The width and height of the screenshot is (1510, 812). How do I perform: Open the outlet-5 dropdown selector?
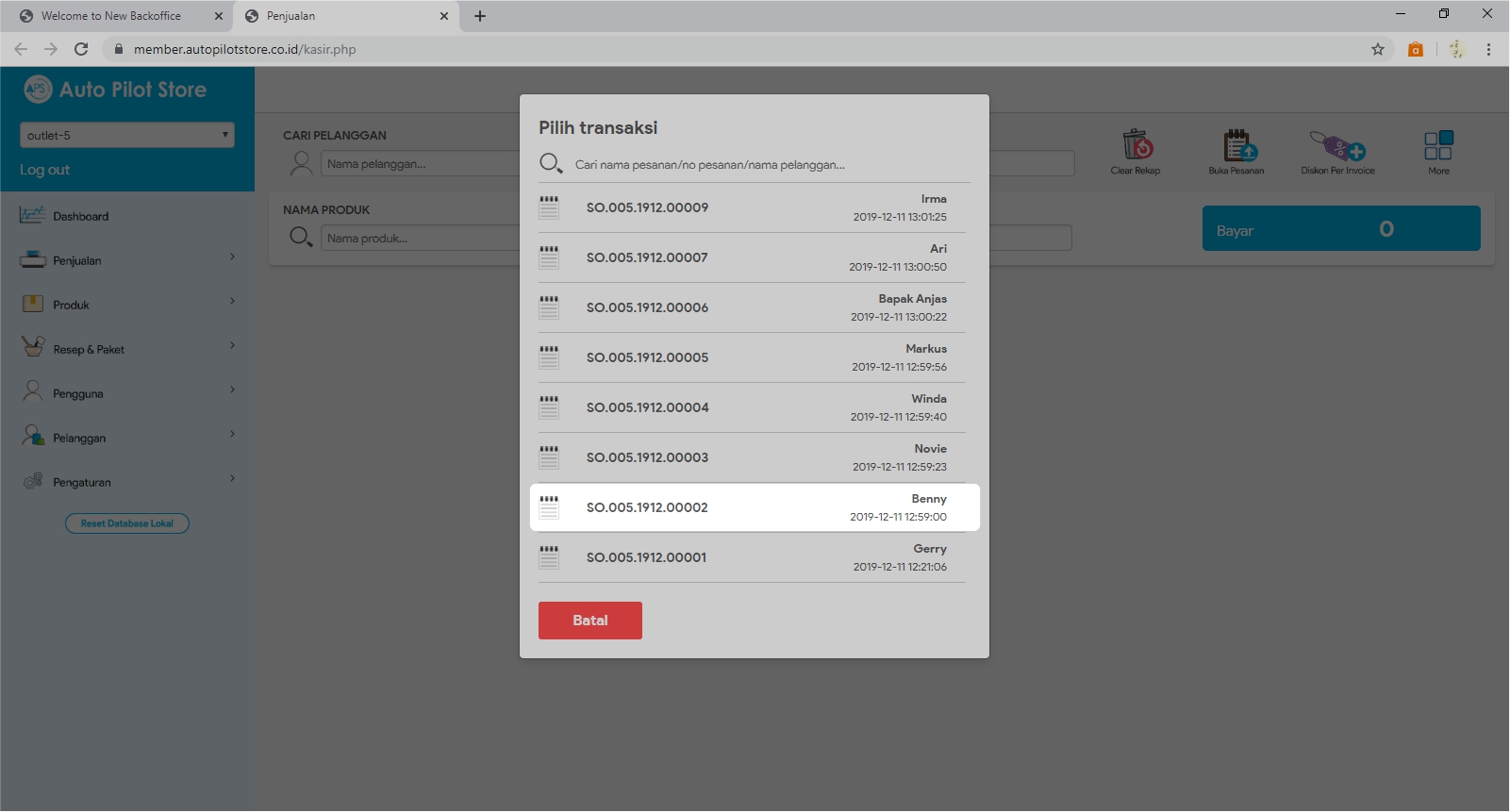click(127, 135)
